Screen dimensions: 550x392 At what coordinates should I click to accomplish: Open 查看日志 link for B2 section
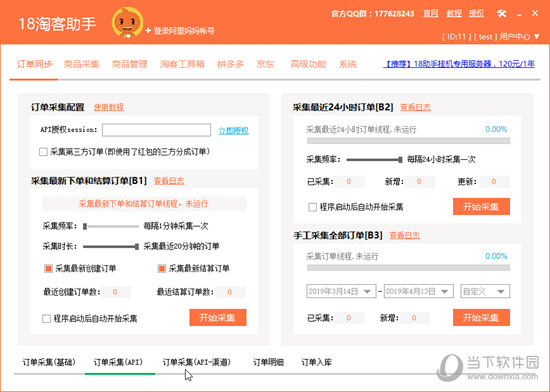pyautogui.click(x=415, y=107)
